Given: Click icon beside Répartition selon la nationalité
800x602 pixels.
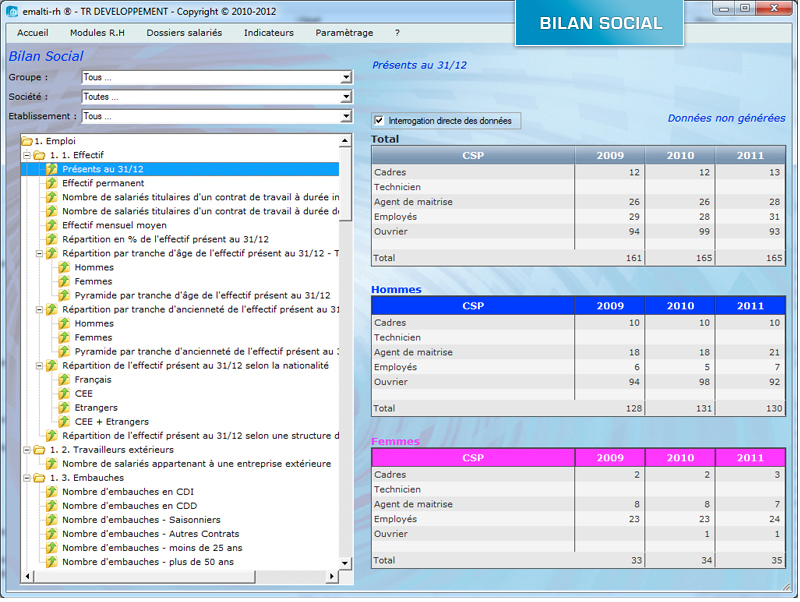Looking at the screenshot, I should (x=52, y=365).
